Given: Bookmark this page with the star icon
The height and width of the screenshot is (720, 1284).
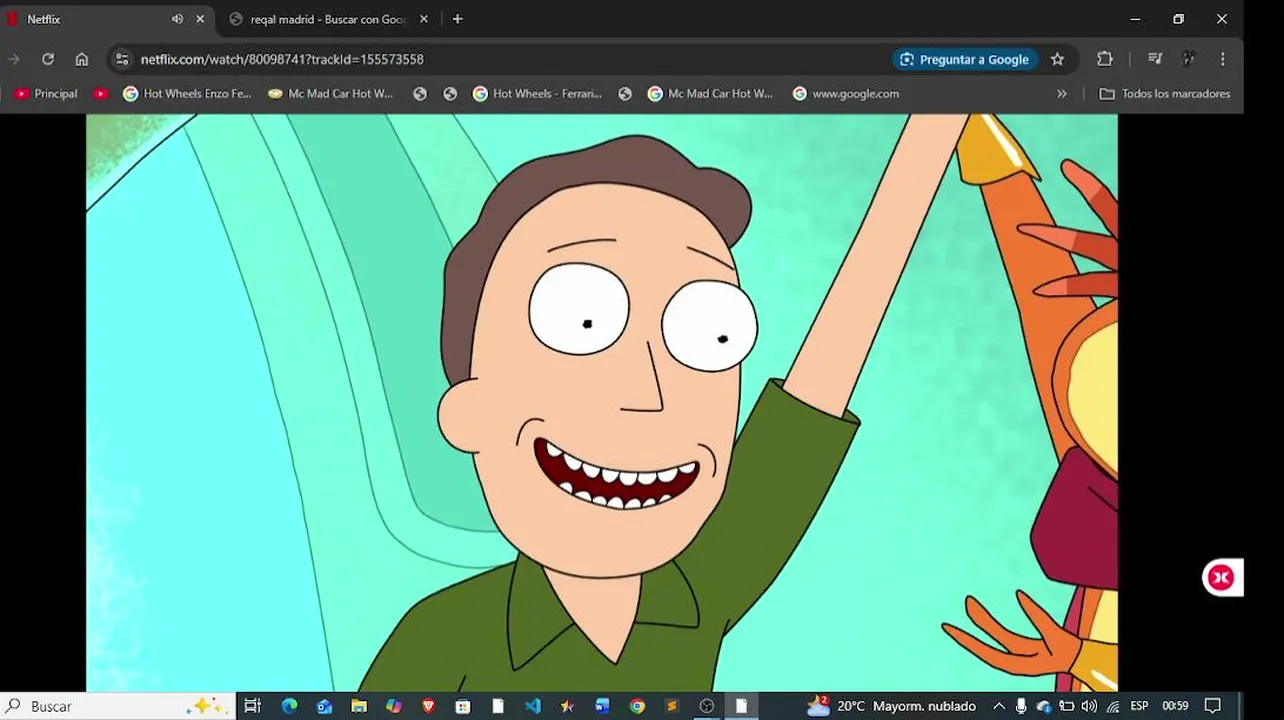Looking at the screenshot, I should point(1057,59).
